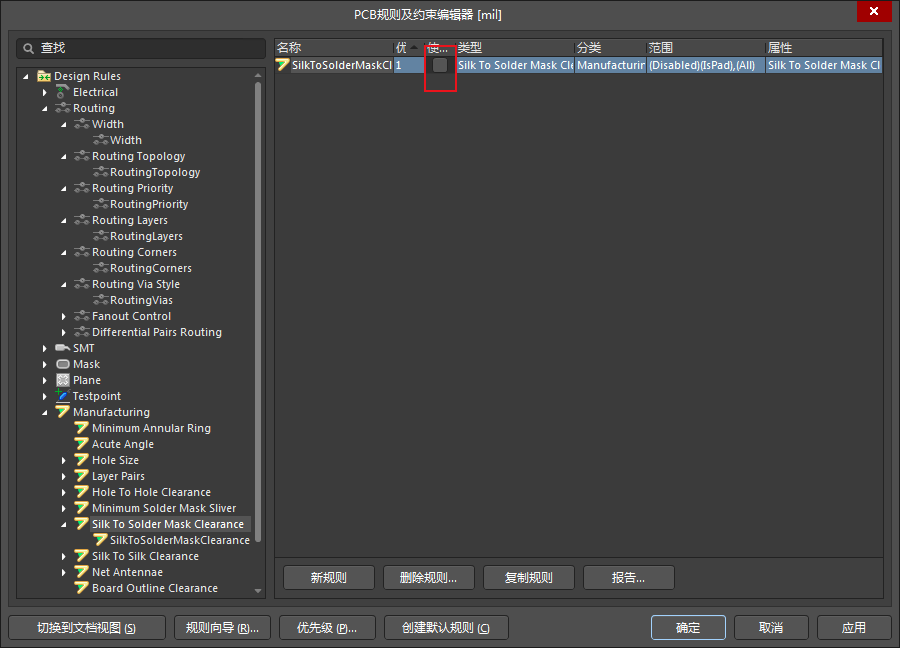
Task: Expand the Plane tree node
Action: pyautogui.click(x=45, y=381)
